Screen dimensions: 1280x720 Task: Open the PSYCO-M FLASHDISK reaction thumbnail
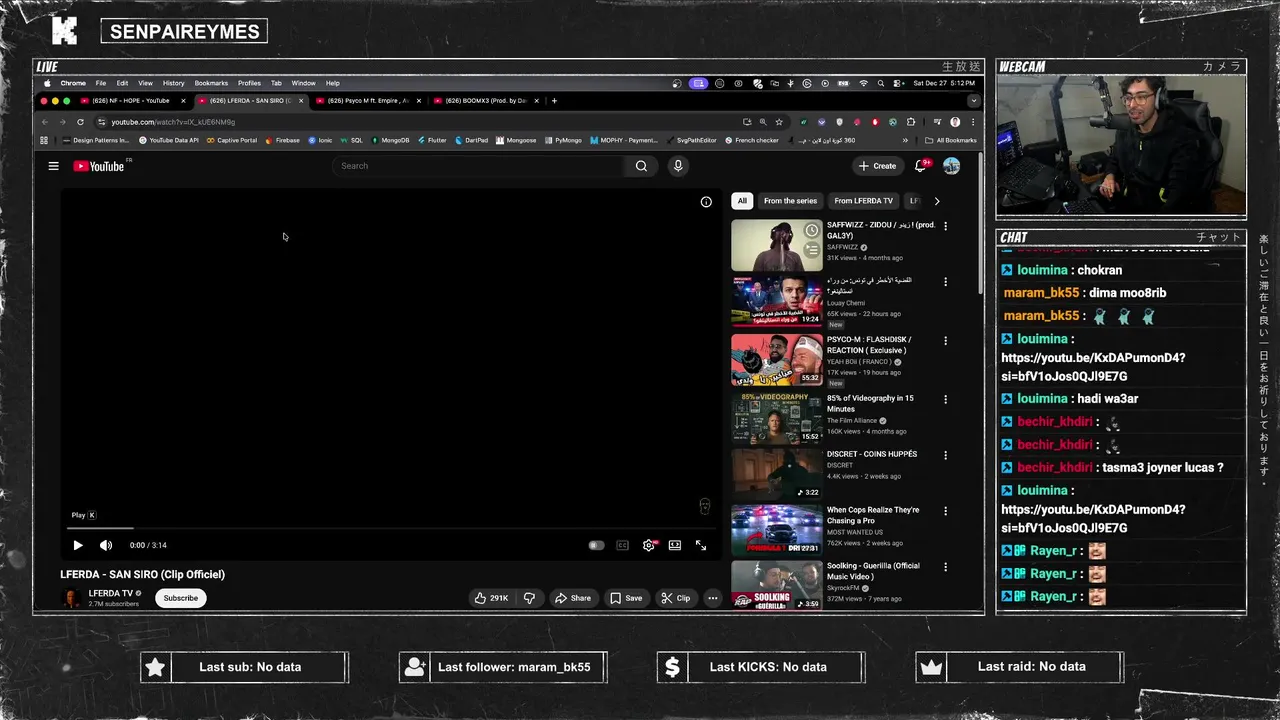[777, 360]
